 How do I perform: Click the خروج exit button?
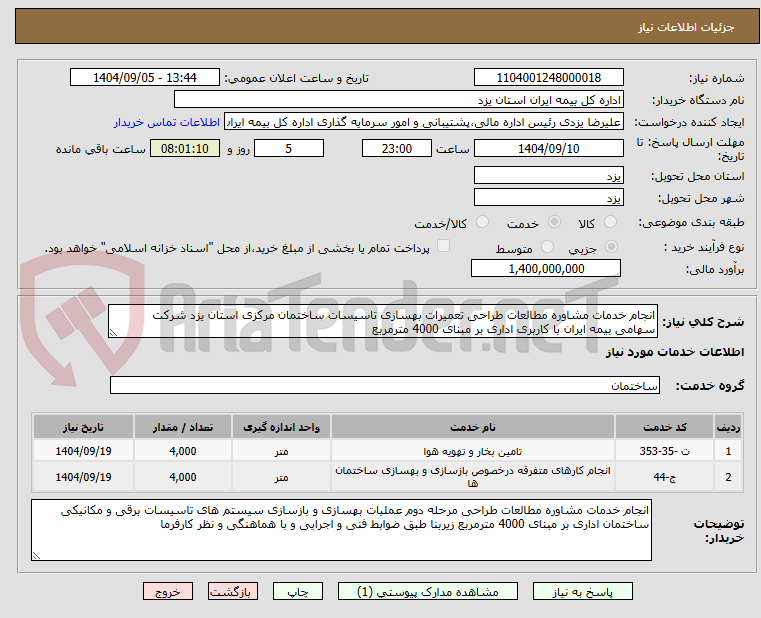point(168,591)
